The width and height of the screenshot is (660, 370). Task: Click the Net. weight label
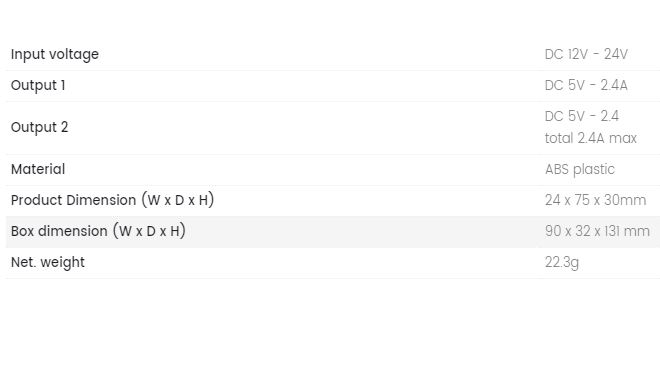(x=48, y=263)
